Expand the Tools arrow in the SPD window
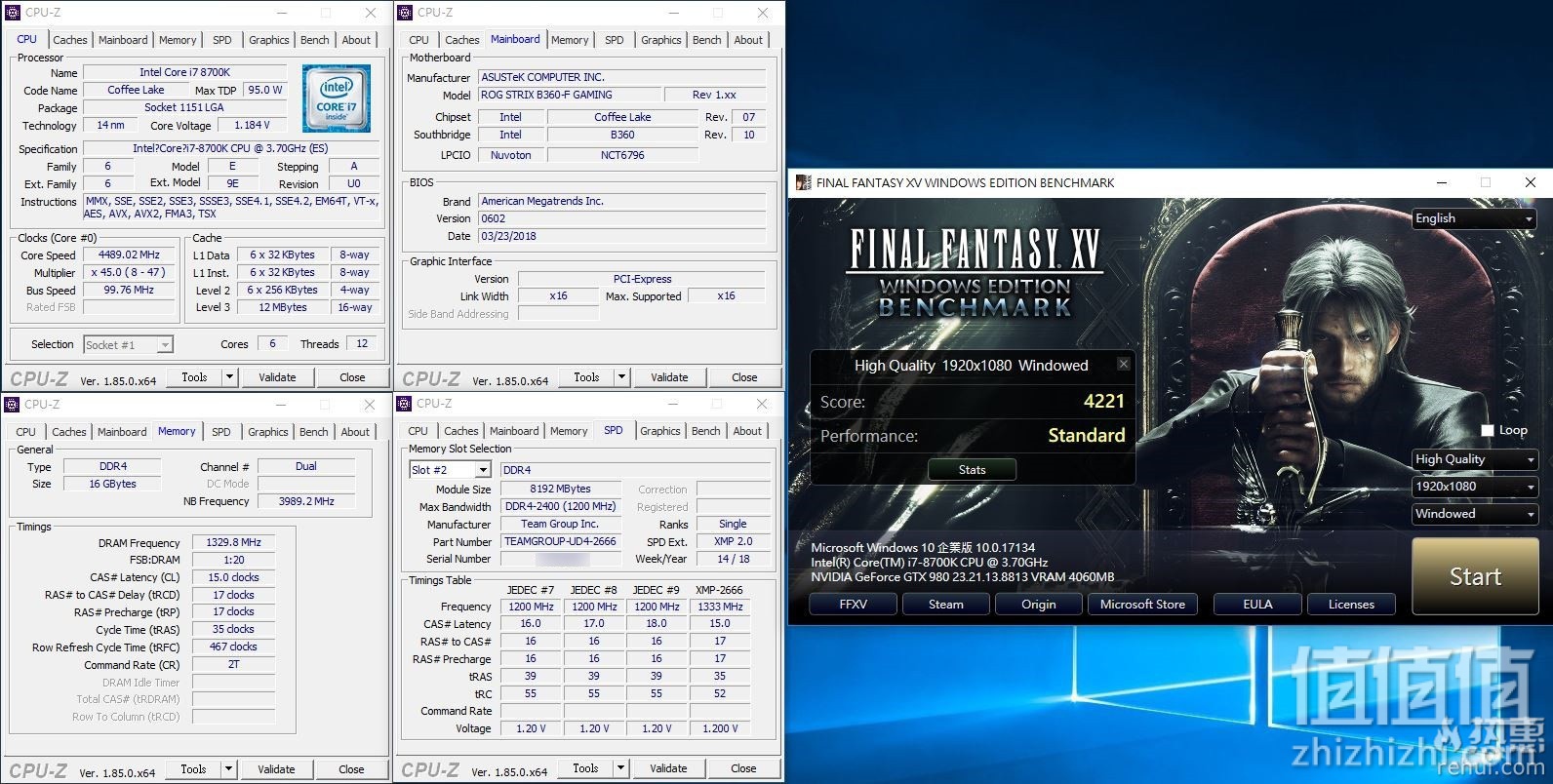Viewport: 1553px width, 784px height. coord(621,768)
